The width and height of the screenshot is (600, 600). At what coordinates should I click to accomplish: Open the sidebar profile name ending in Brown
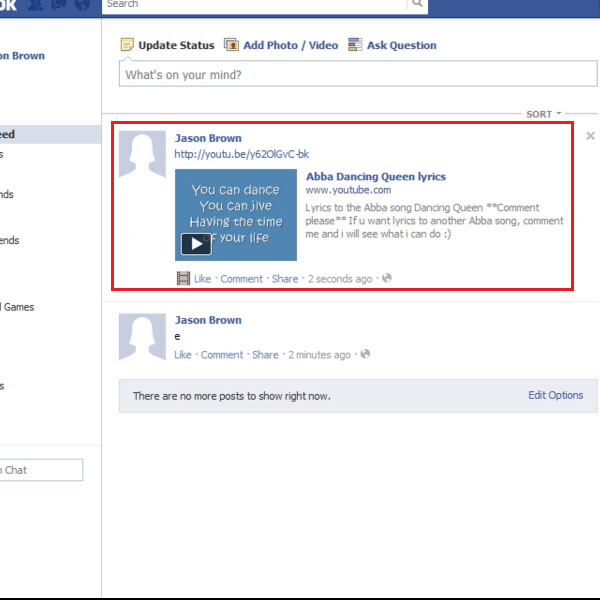[x=22, y=56]
